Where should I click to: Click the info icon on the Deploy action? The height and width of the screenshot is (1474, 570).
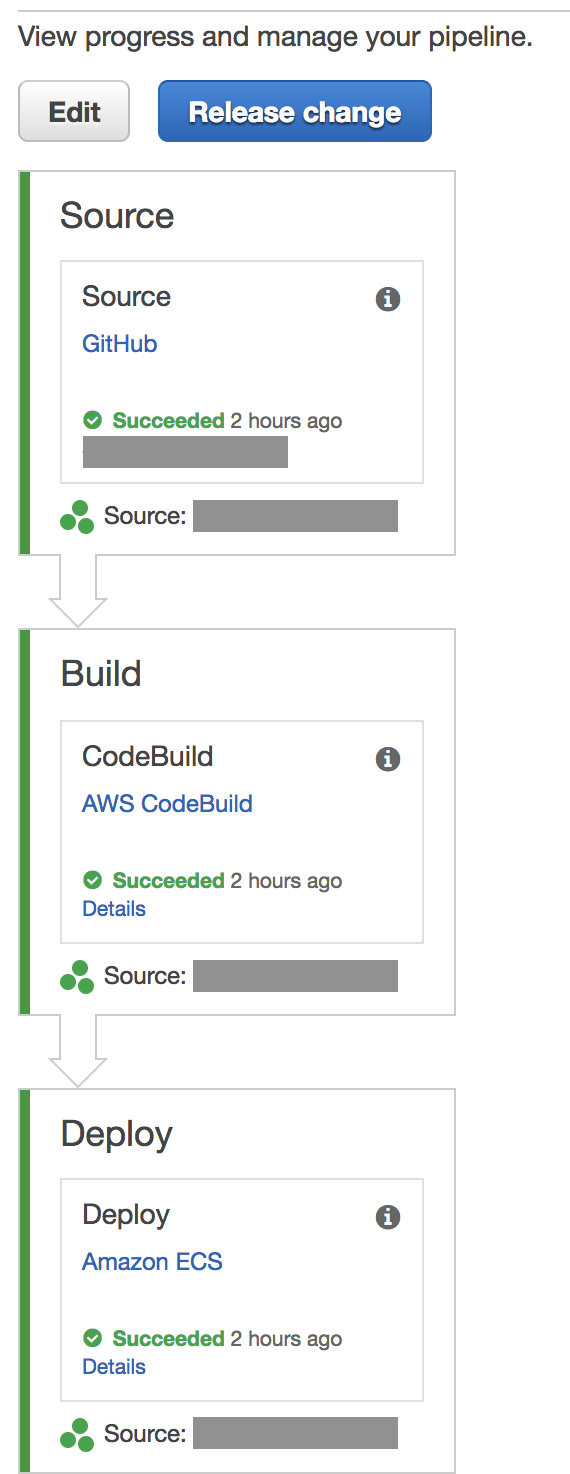(388, 1217)
